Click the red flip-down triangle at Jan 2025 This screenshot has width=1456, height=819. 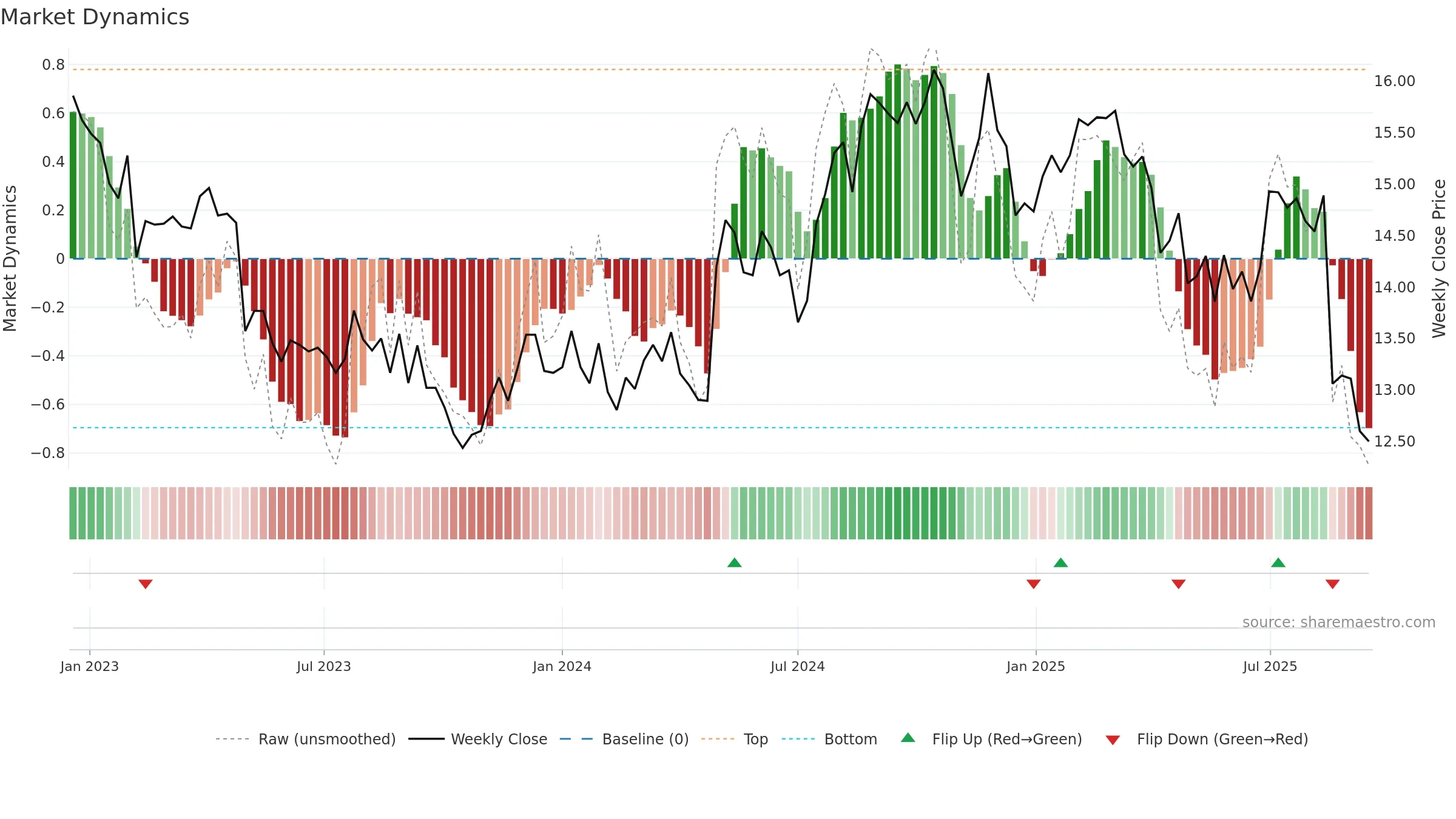[1034, 584]
